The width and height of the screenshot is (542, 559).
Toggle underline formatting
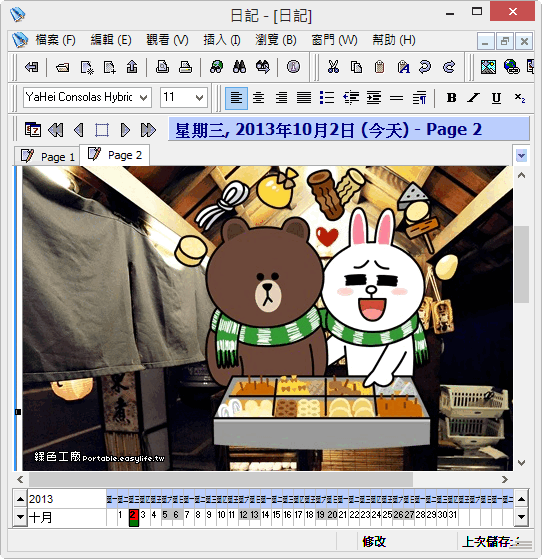[x=496, y=98]
